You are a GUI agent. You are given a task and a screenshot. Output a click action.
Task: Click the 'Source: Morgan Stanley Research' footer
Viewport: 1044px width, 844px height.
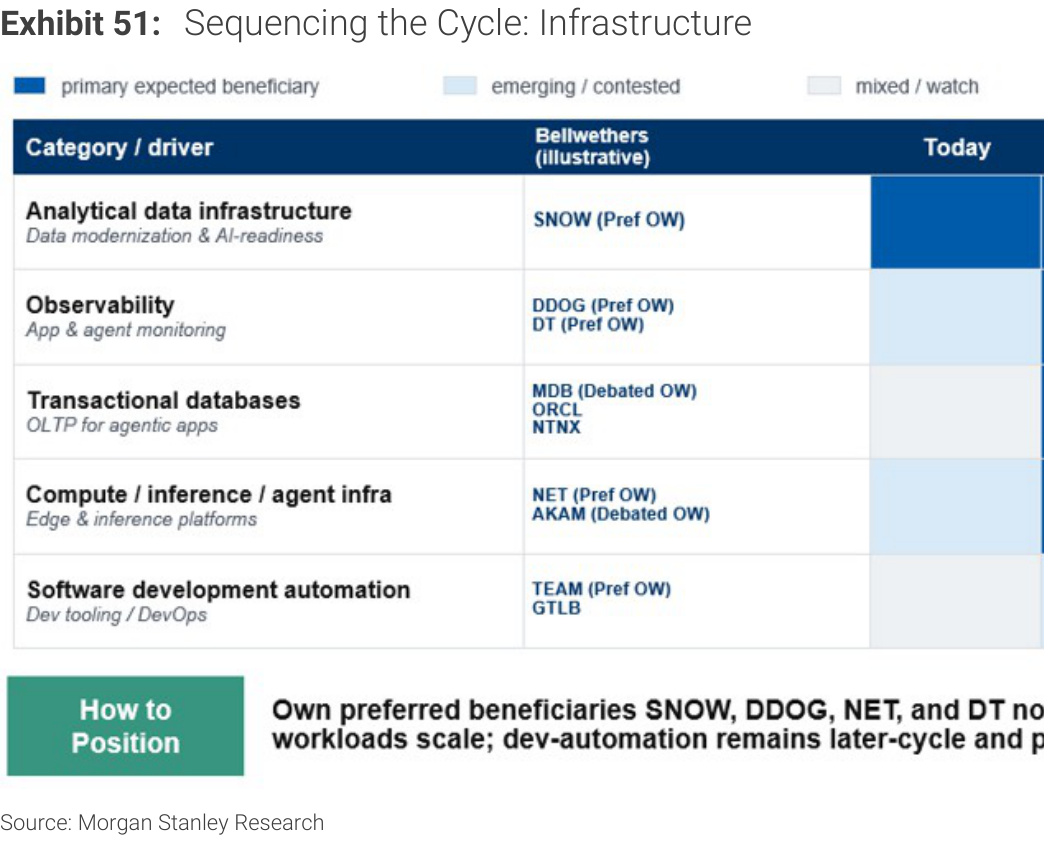point(162,823)
